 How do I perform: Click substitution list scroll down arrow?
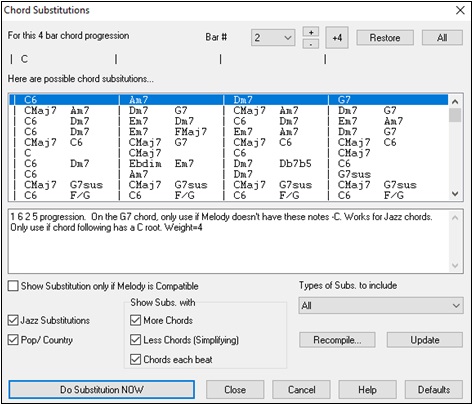[455, 194]
